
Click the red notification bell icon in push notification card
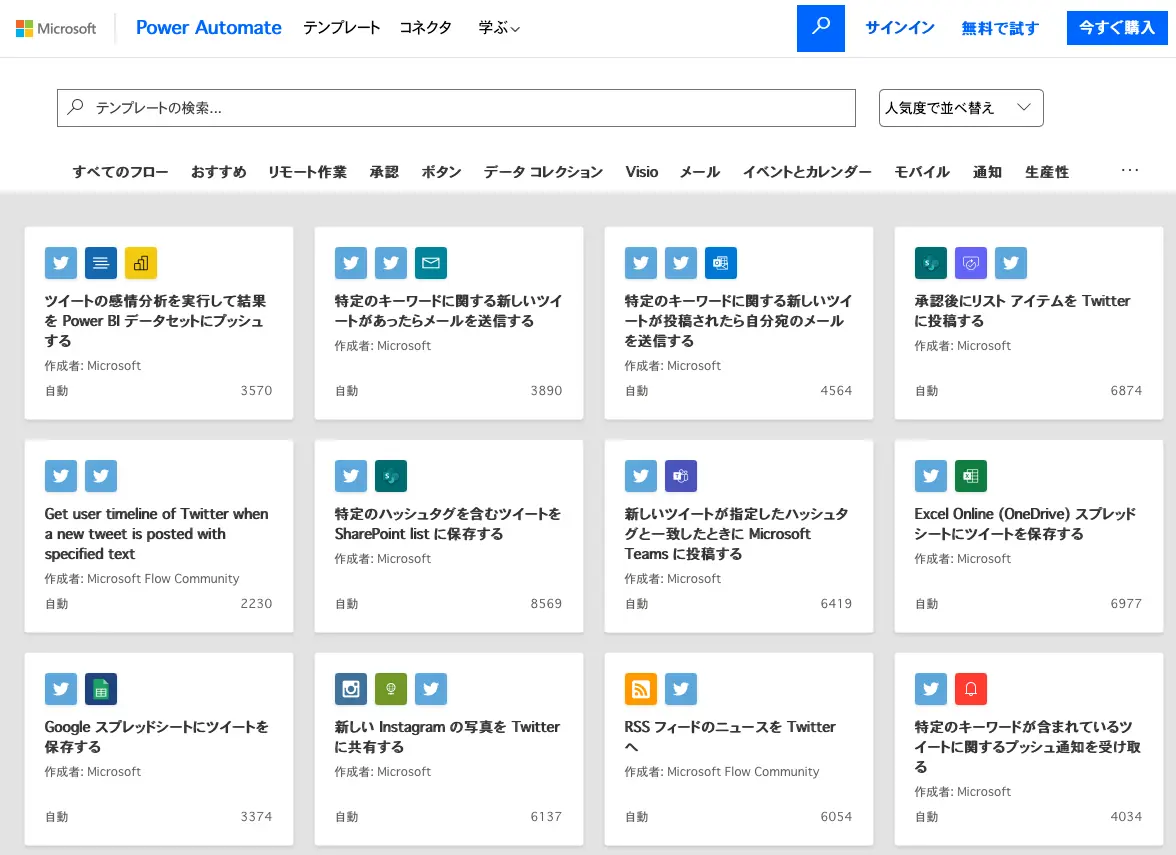coord(970,689)
